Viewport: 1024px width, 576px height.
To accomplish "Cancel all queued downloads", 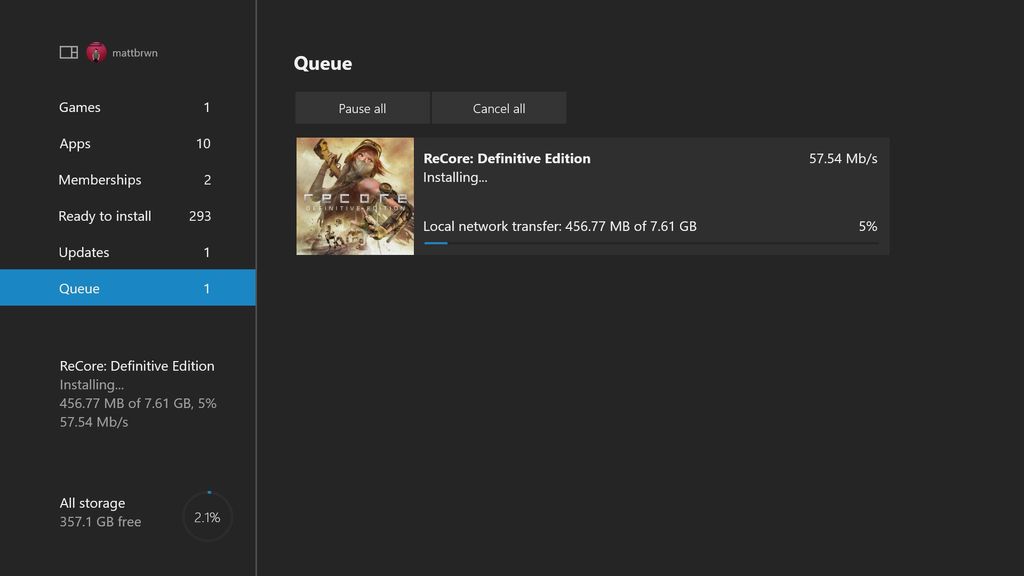I will coord(499,107).
